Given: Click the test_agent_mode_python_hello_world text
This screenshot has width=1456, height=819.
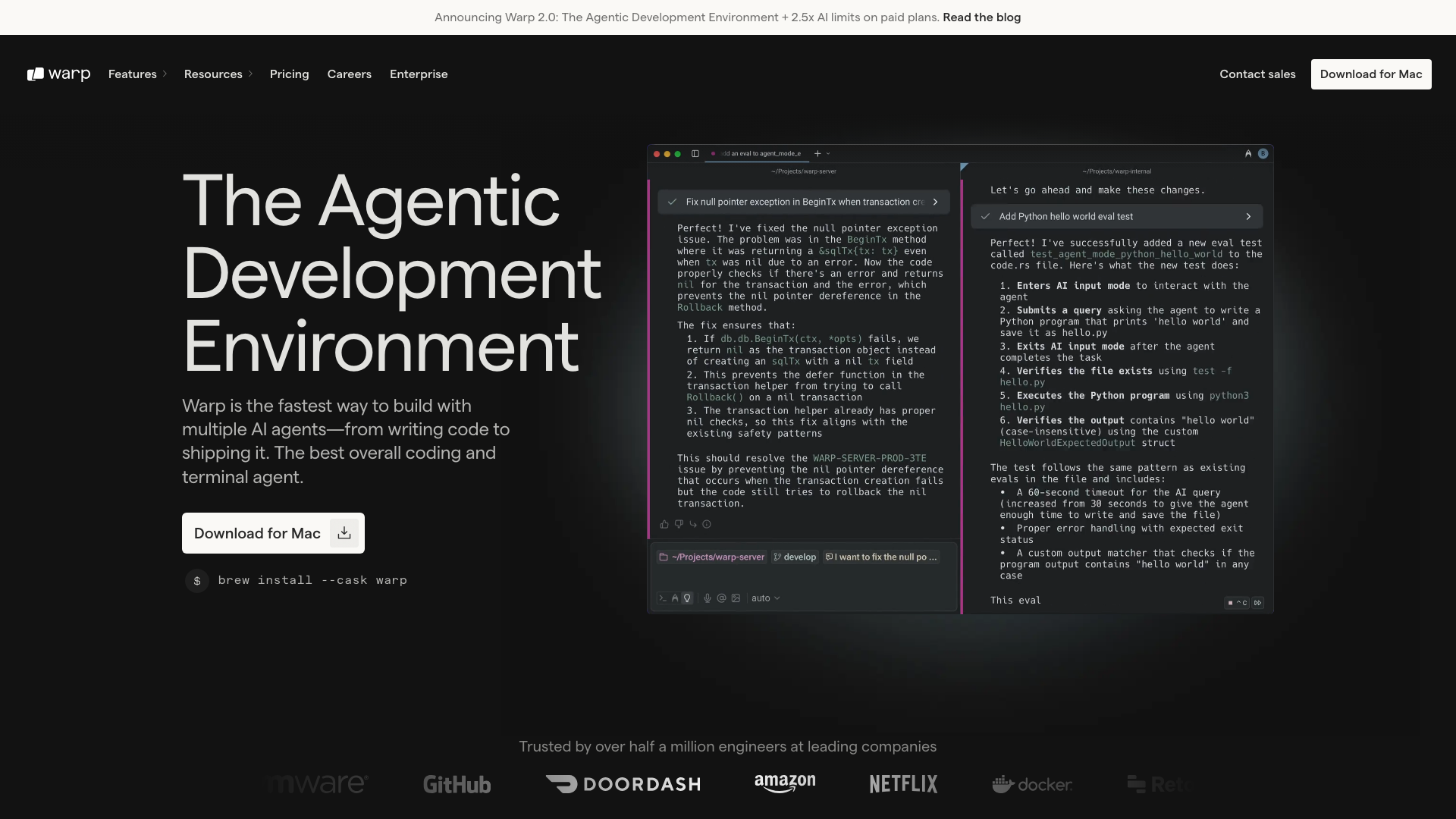Looking at the screenshot, I should pyautogui.click(x=1126, y=254).
